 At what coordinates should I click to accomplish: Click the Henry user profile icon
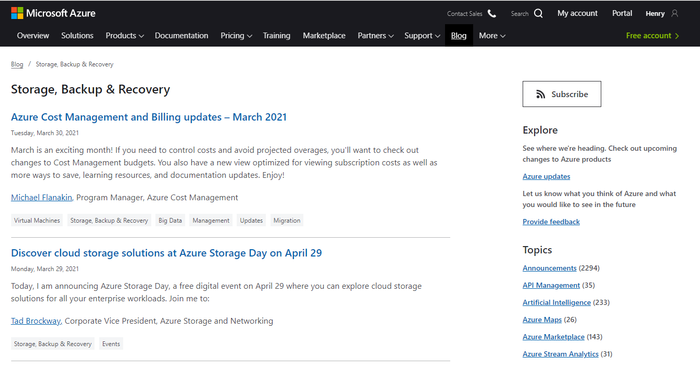coord(675,13)
